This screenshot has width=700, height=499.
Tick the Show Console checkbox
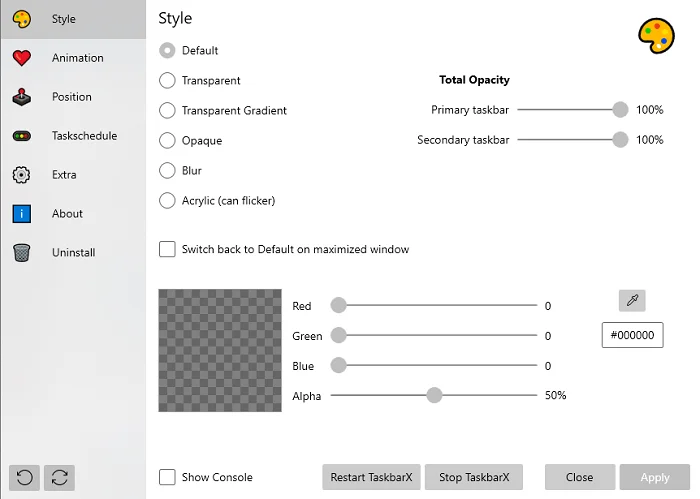(x=167, y=477)
